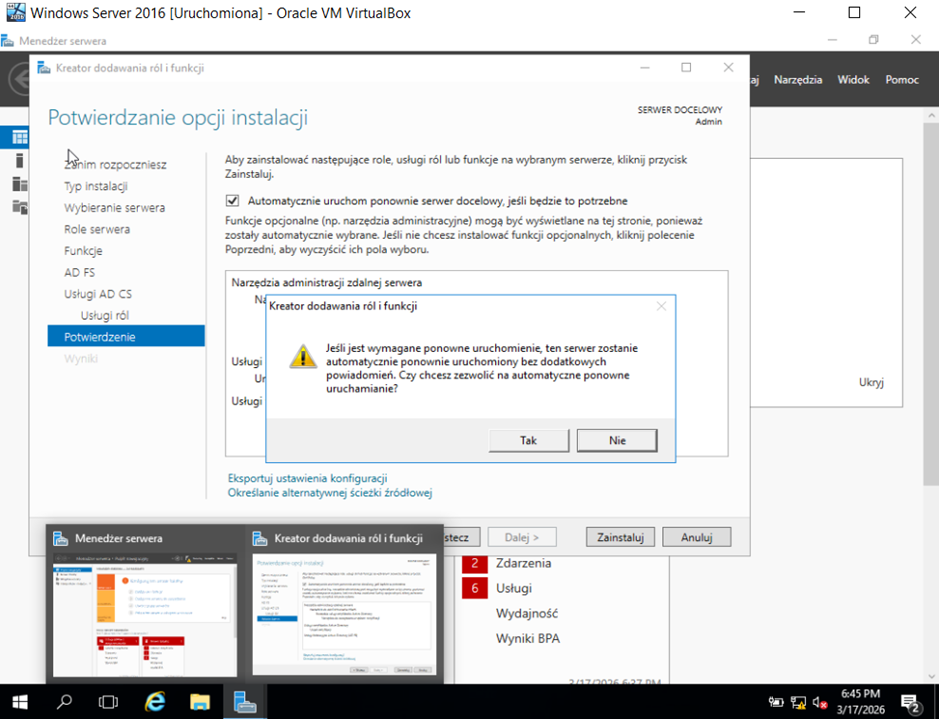The width and height of the screenshot is (939, 719).
Task: Open the Widok menu
Action: click(x=853, y=80)
